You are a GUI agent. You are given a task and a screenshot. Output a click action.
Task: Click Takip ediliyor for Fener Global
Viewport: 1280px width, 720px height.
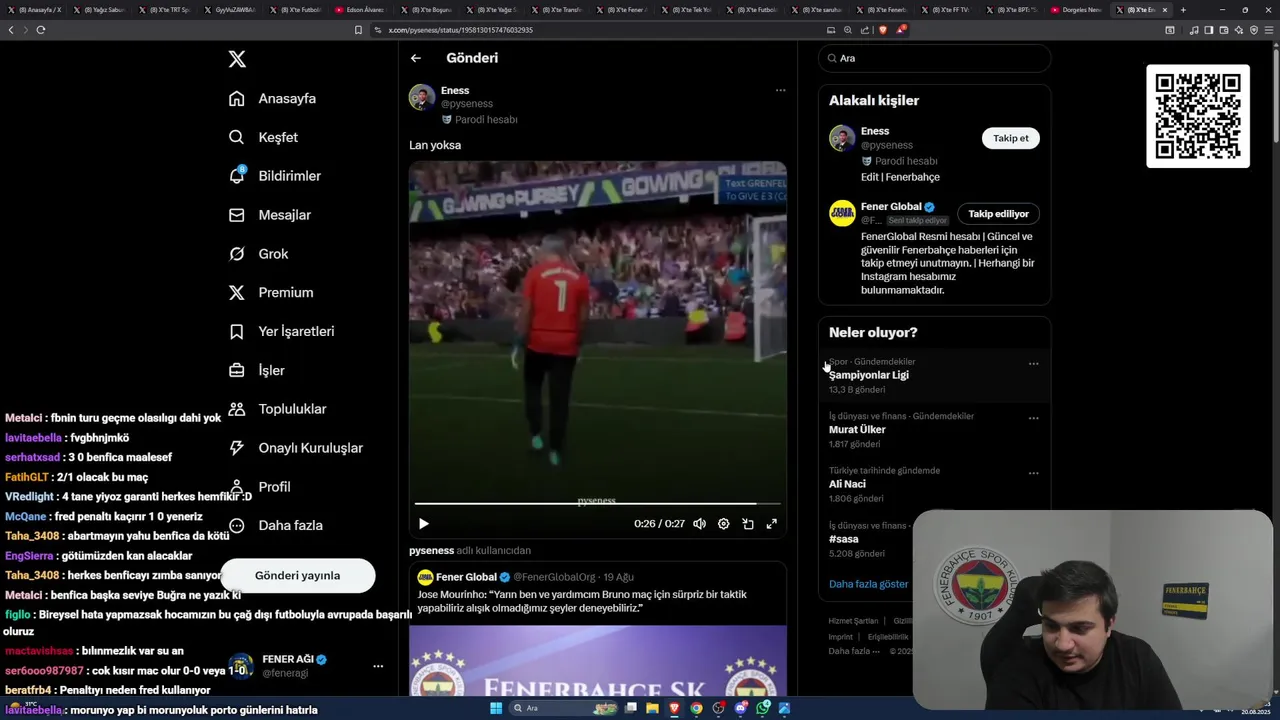tap(998, 214)
